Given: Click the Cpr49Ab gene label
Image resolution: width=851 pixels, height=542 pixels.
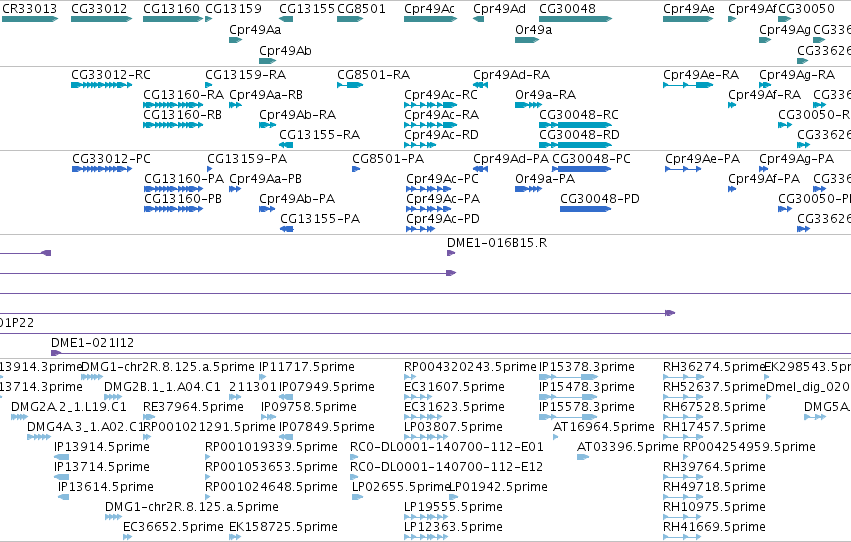Looking at the screenshot, I should (x=285, y=50).
